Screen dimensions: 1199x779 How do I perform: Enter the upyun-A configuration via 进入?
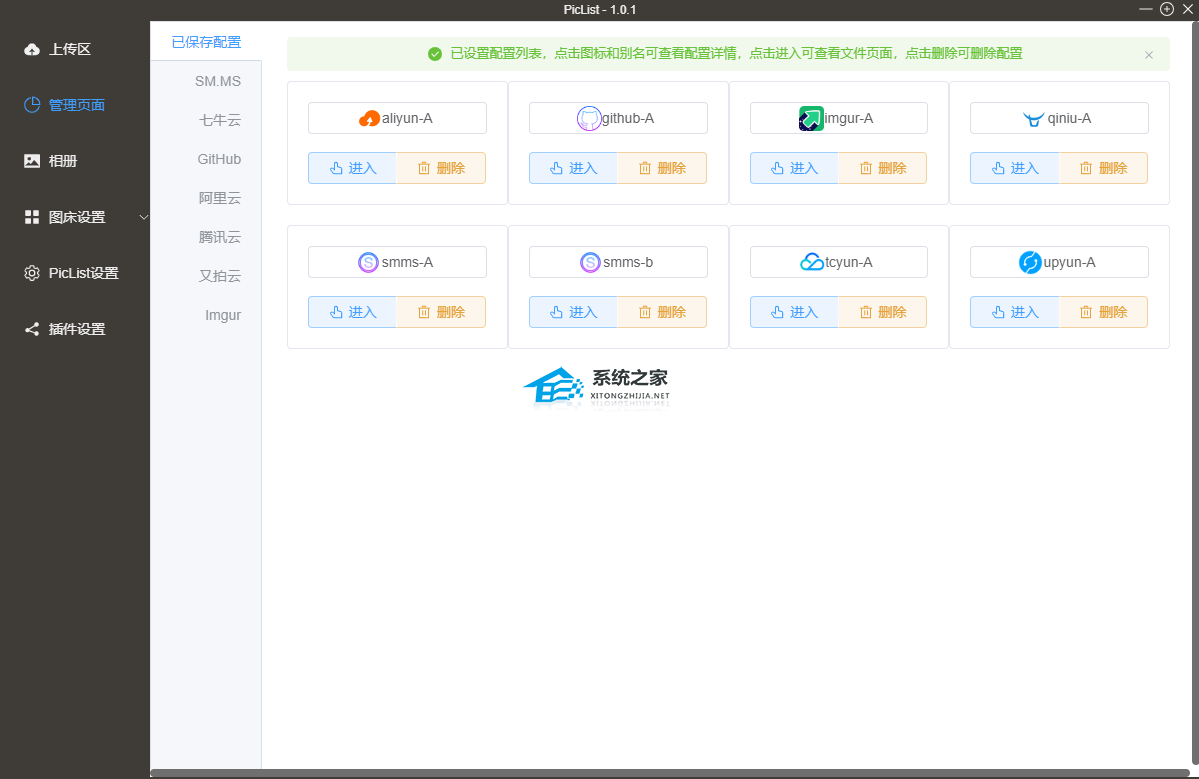pyautogui.click(x=1014, y=312)
